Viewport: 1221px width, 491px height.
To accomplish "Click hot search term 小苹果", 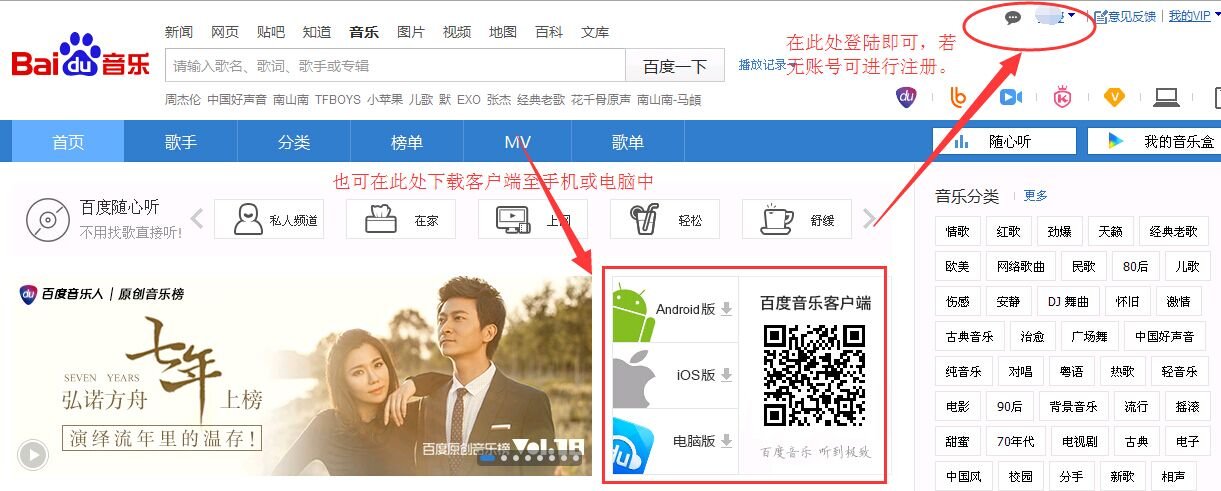I will click(385, 100).
